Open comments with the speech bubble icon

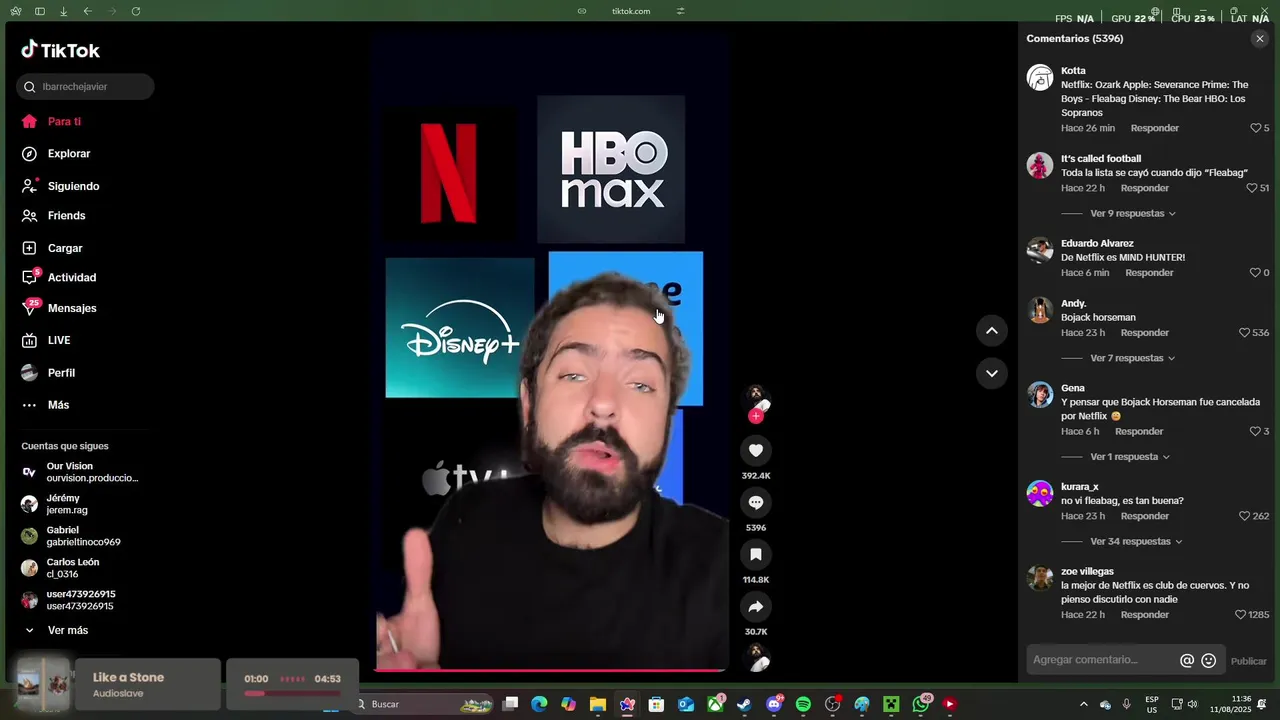point(756,503)
